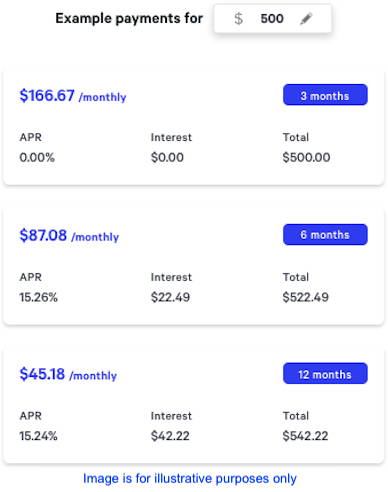This screenshot has width=388, height=492.
Task: Select the 6 months plan badge
Action: (x=325, y=235)
